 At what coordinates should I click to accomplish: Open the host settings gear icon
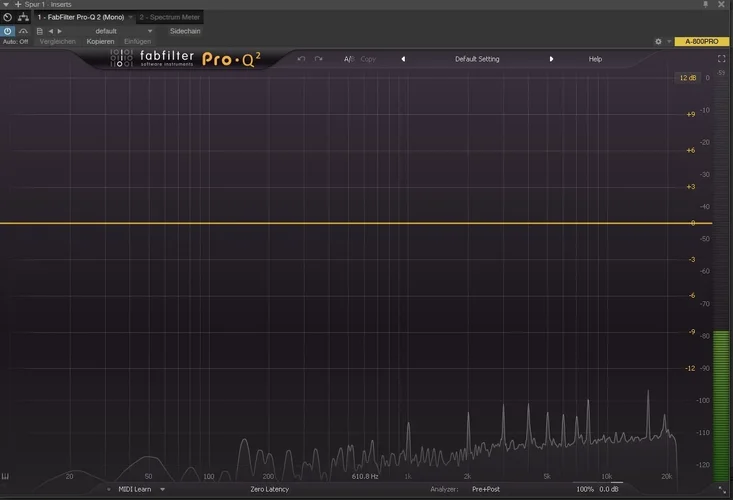pos(658,42)
